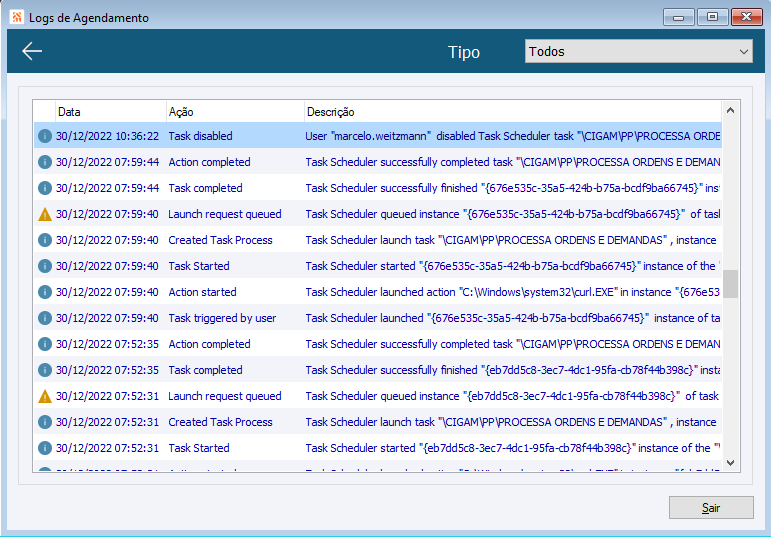The image size is (771, 537).
Task: Click the info icon on the 07:59:40 Action started row
Action: (45, 292)
